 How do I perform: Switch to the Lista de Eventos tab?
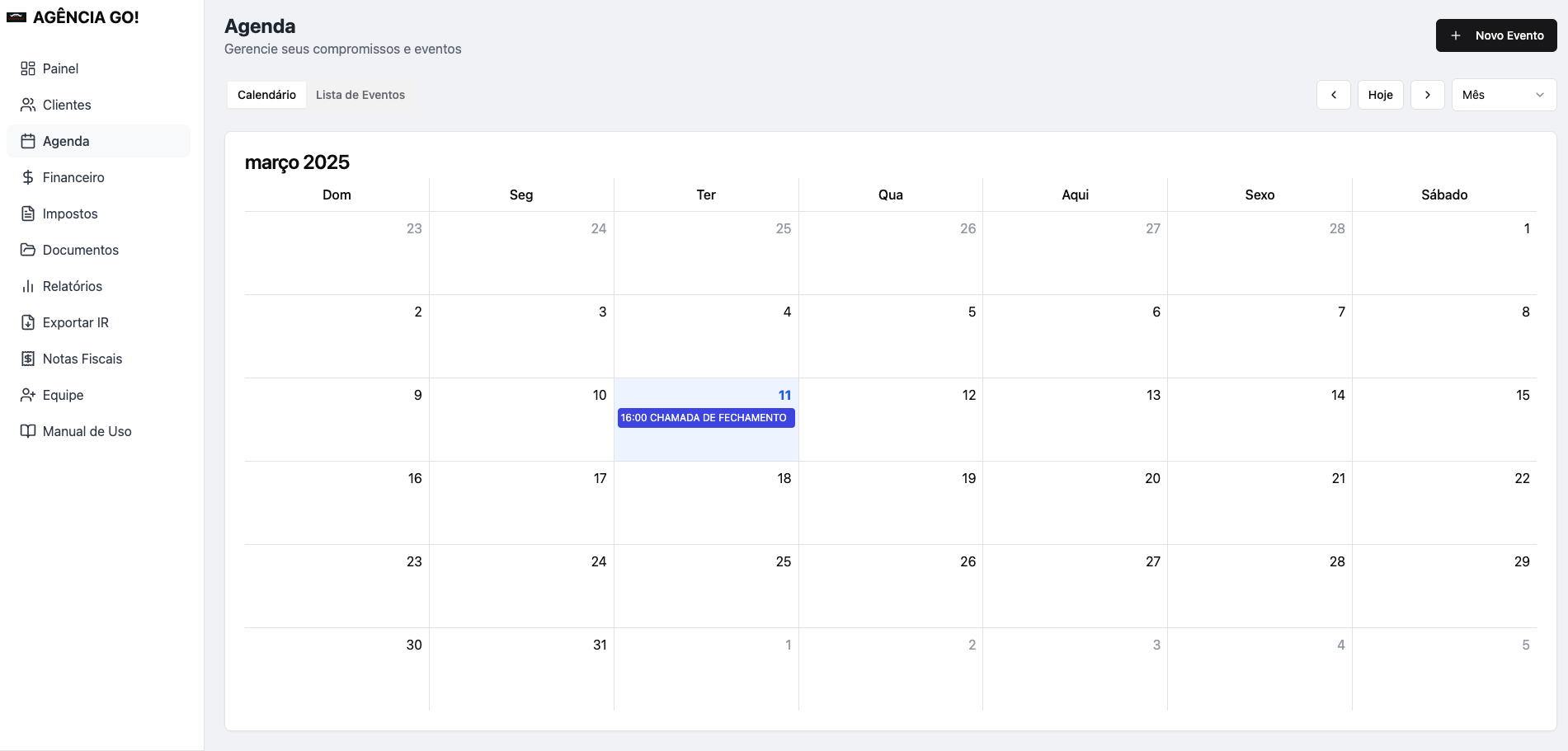[360, 95]
